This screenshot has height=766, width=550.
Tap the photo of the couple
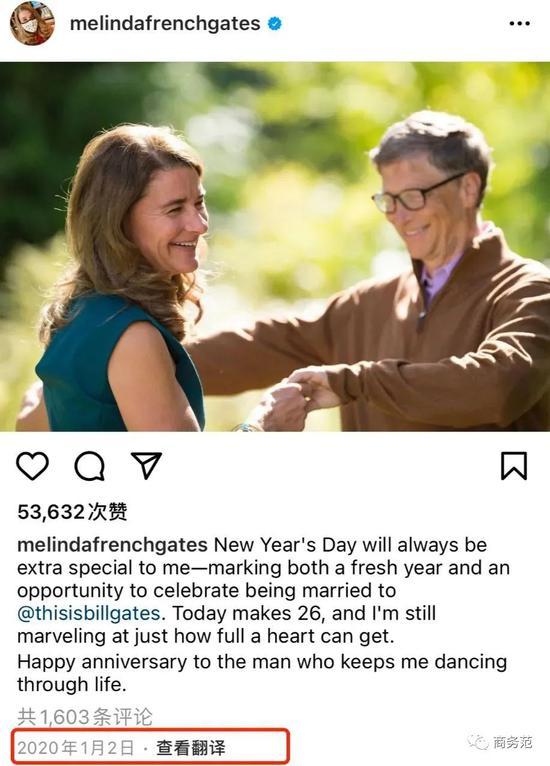point(275,246)
